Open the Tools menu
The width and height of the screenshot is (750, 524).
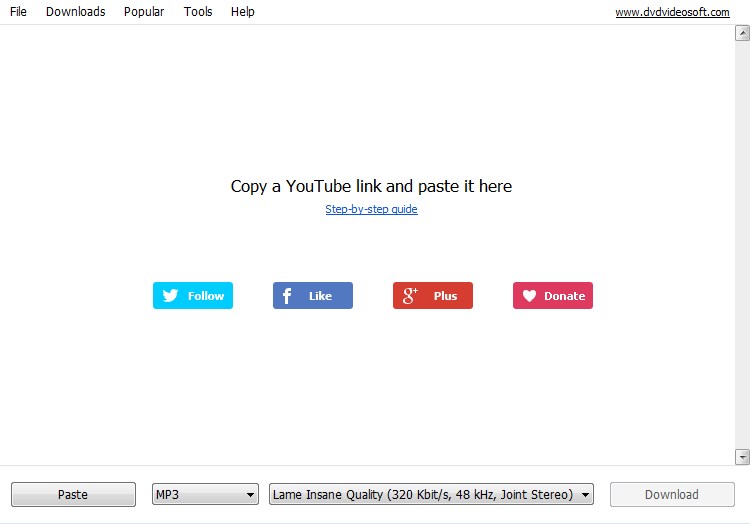tap(198, 11)
